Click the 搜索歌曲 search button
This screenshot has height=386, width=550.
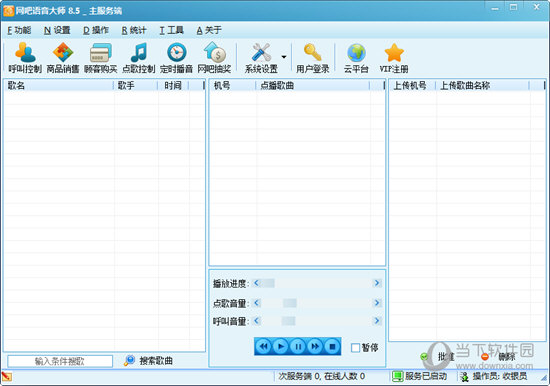(148, 360)
